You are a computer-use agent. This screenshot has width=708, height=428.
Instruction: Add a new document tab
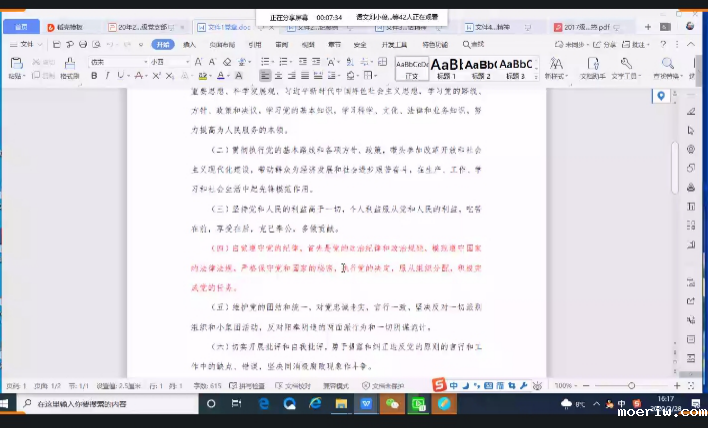pos(647,27)
